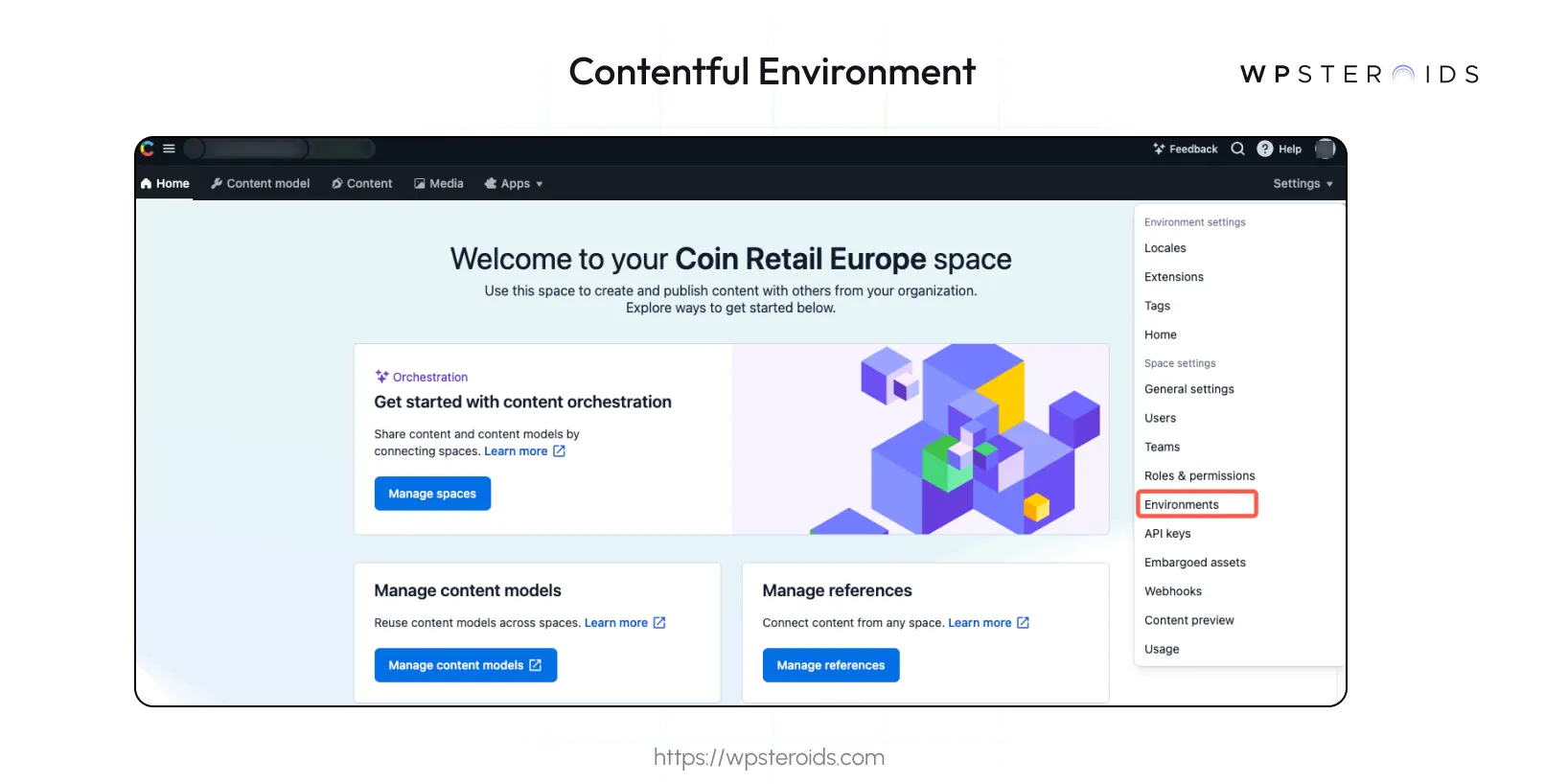The image size is (1545, 784).
Task: Click the Apps puzzle icon
Action: (x=491, y=183)
